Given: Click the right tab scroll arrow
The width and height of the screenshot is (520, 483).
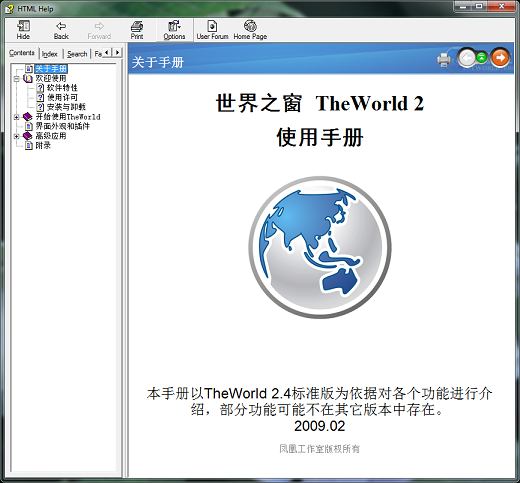Looking at the screenshot, I should click(117, 52).
